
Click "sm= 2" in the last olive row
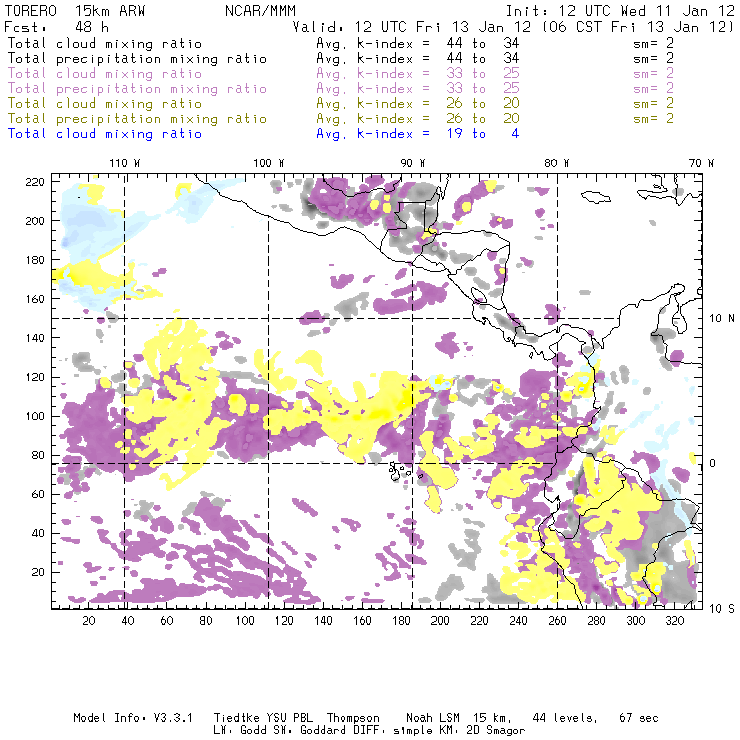tap(653, 118)
